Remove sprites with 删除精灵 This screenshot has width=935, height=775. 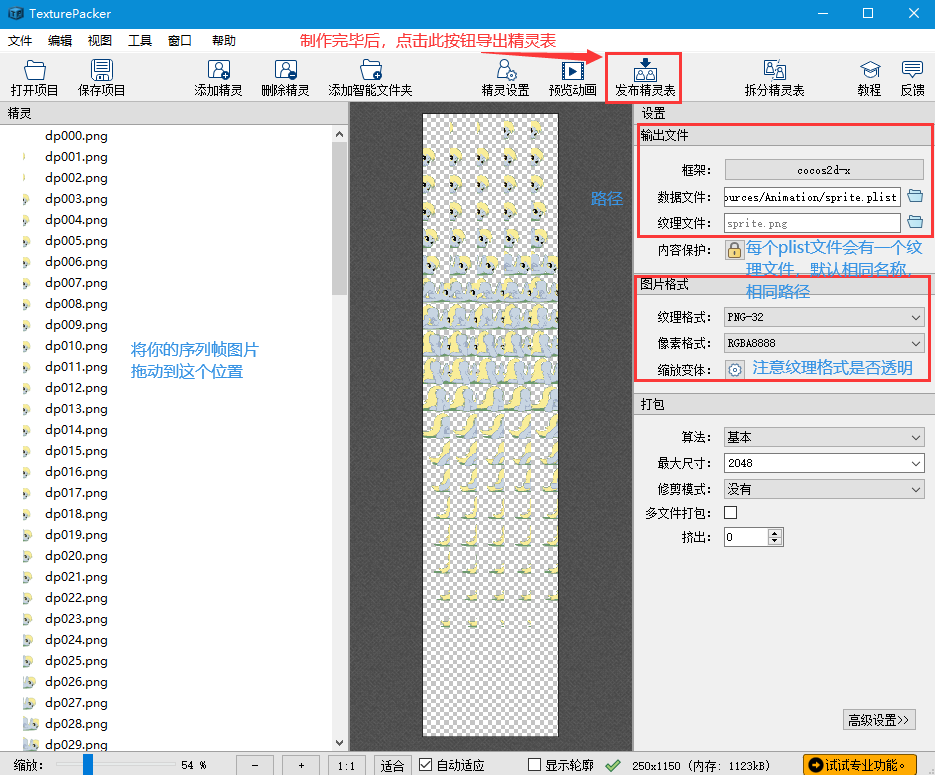coord(285,79)
